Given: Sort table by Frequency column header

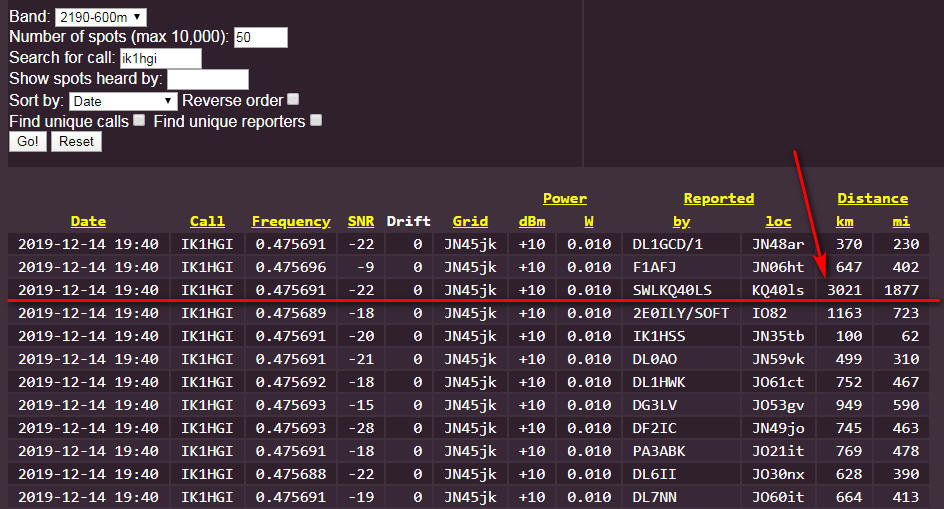Looking at the screenshot, I should pos(291,222).
